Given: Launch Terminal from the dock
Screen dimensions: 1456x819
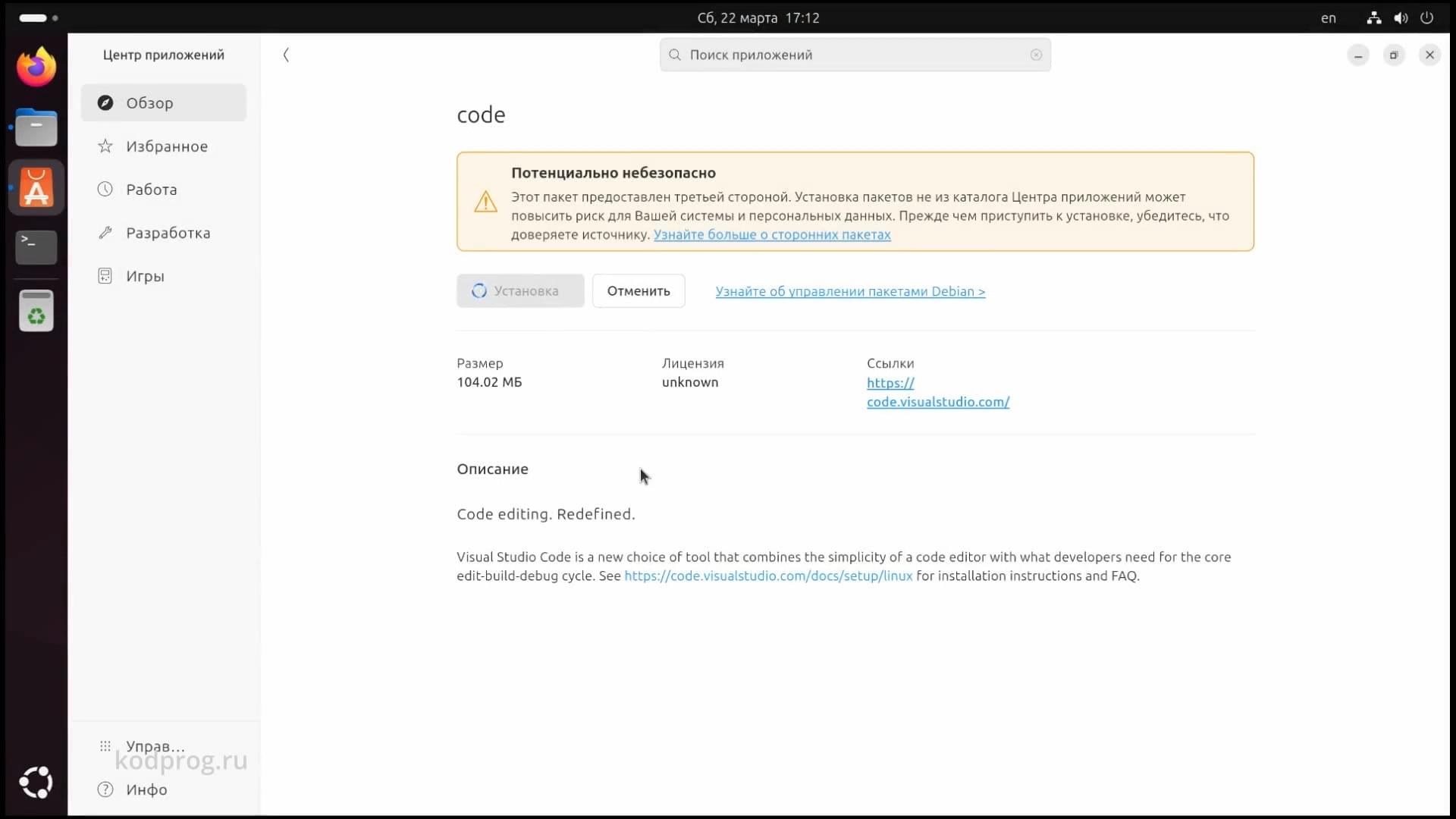Looking at the screenshot, I should (36, 247).
